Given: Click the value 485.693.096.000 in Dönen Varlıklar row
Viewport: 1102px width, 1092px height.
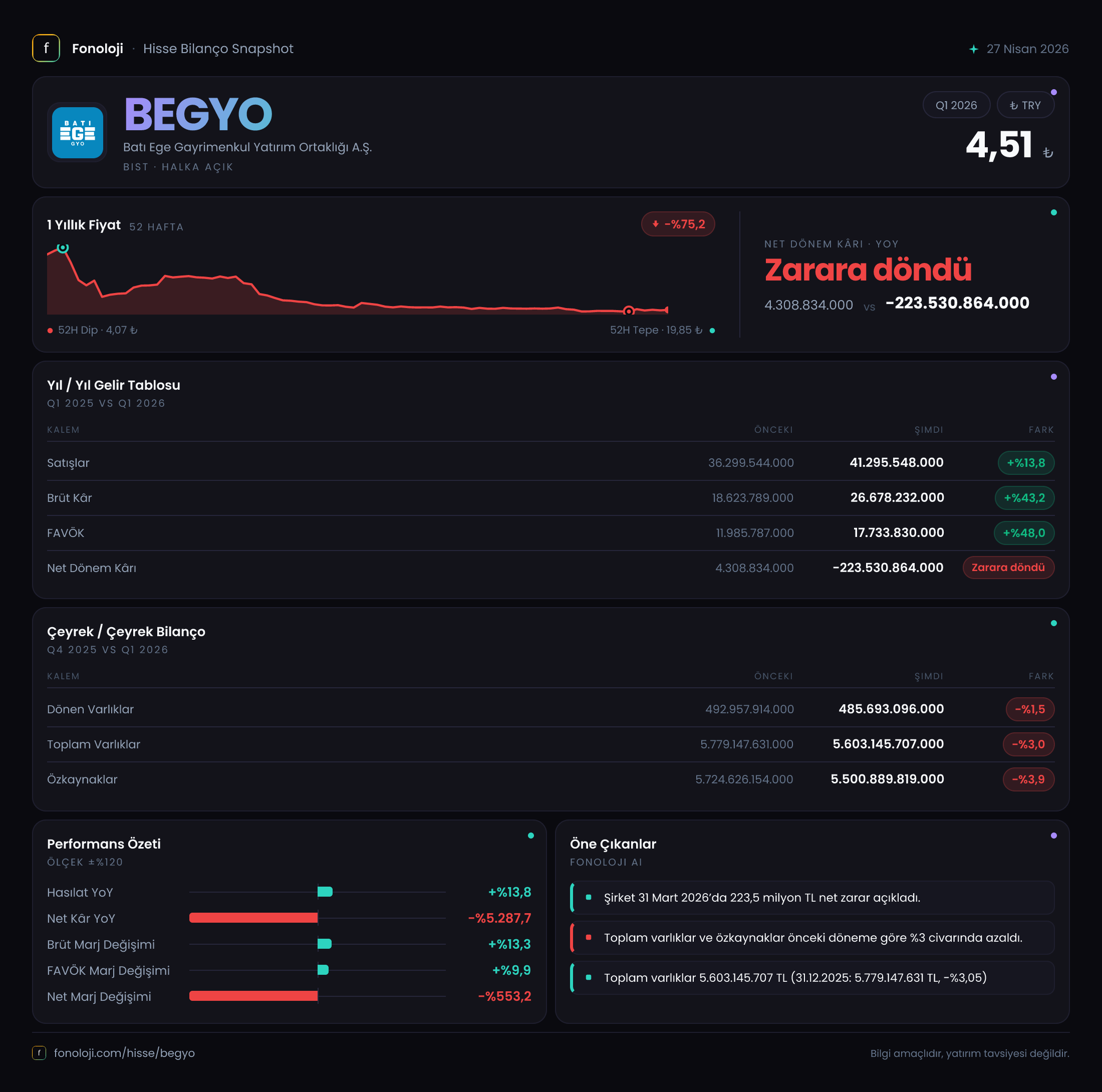Looking at the screenshot, I should coord(891,709).
